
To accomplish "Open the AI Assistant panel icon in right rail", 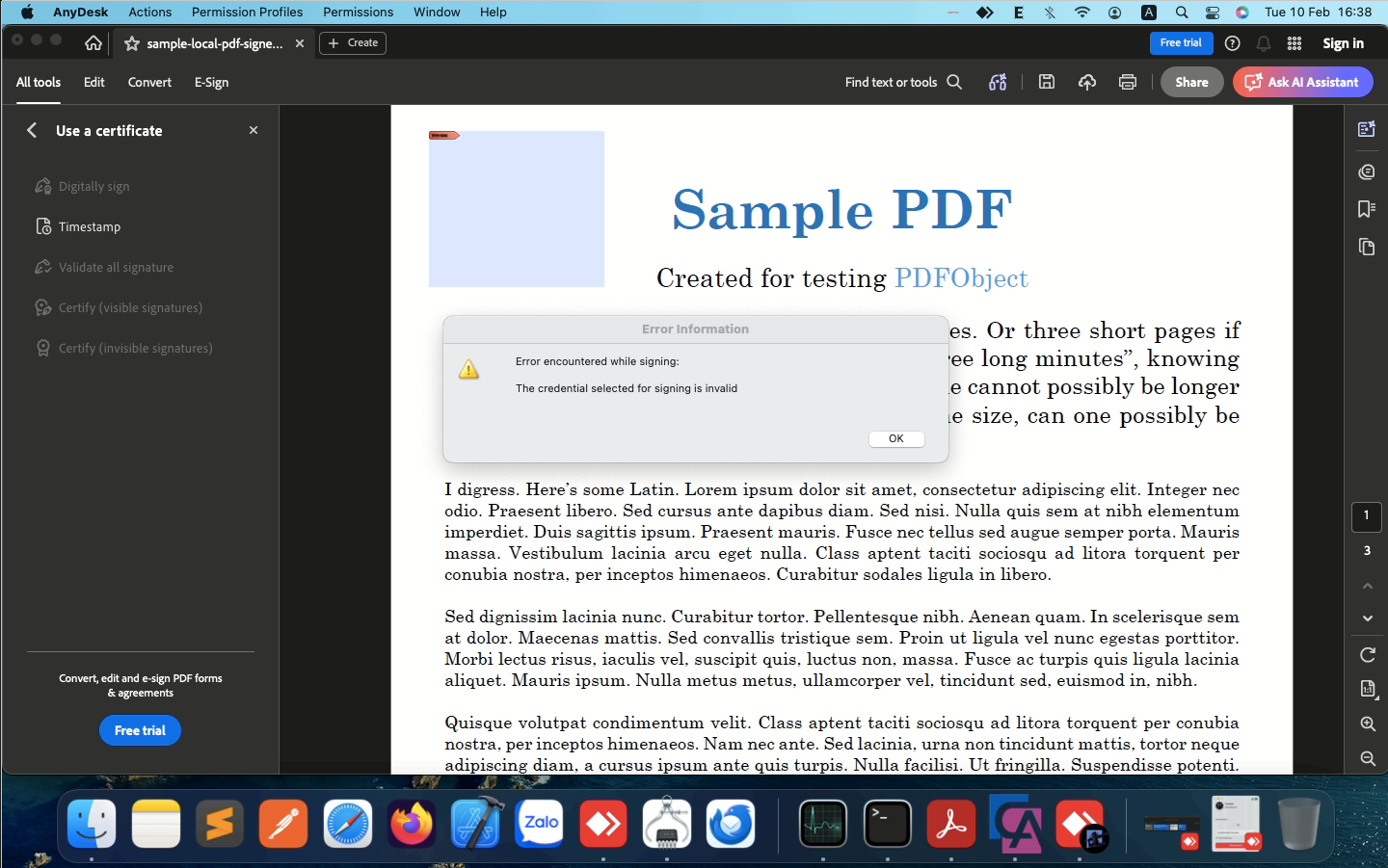I will pos(1367,128).
